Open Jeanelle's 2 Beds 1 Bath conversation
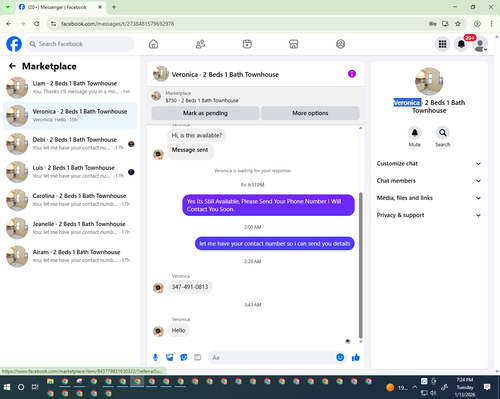Viewport: 500px width, 399px height. pos(70,228)
